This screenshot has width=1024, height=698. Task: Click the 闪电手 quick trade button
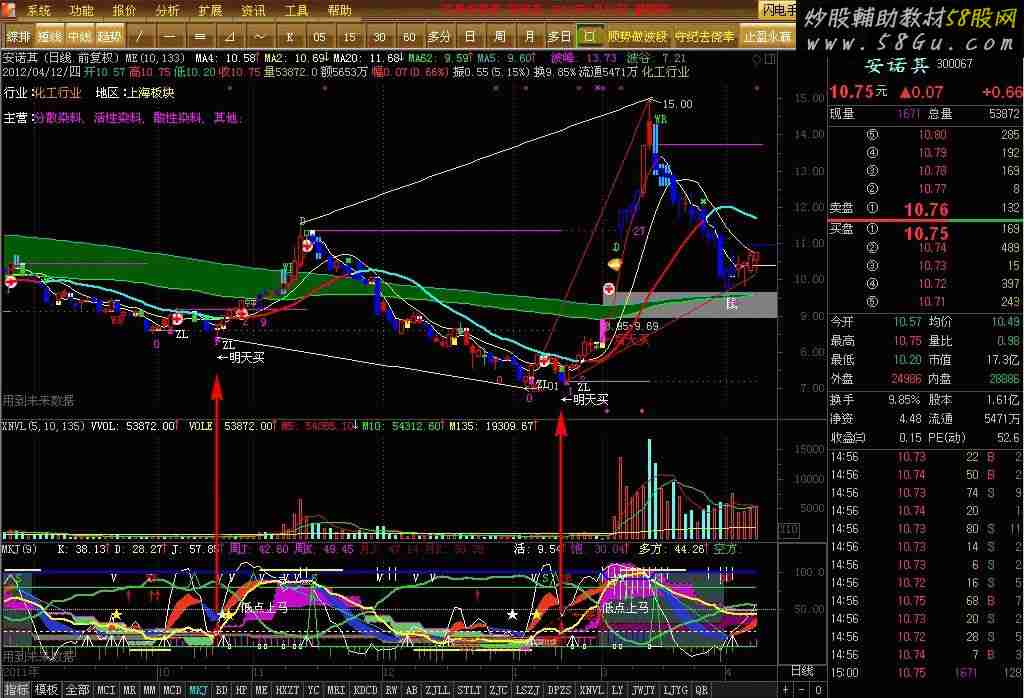click(777, 10)
